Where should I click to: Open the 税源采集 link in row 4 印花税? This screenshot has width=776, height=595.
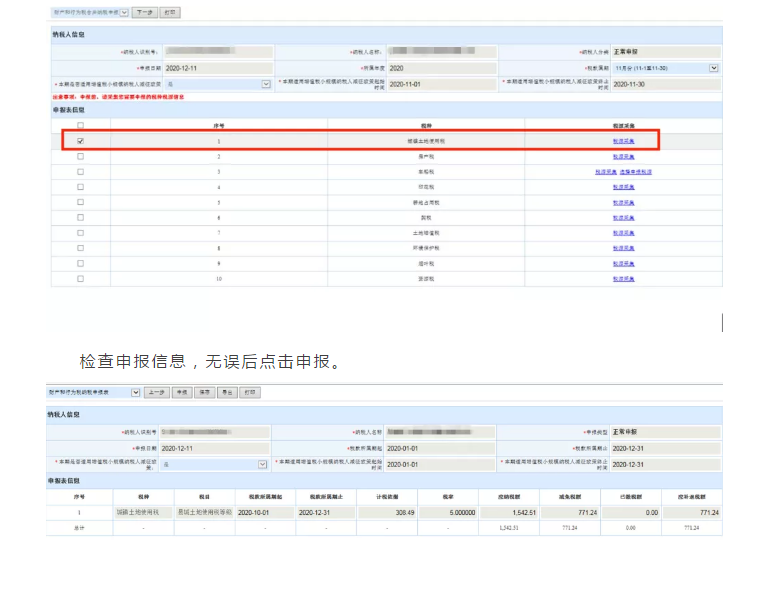(x=624, y=187)
